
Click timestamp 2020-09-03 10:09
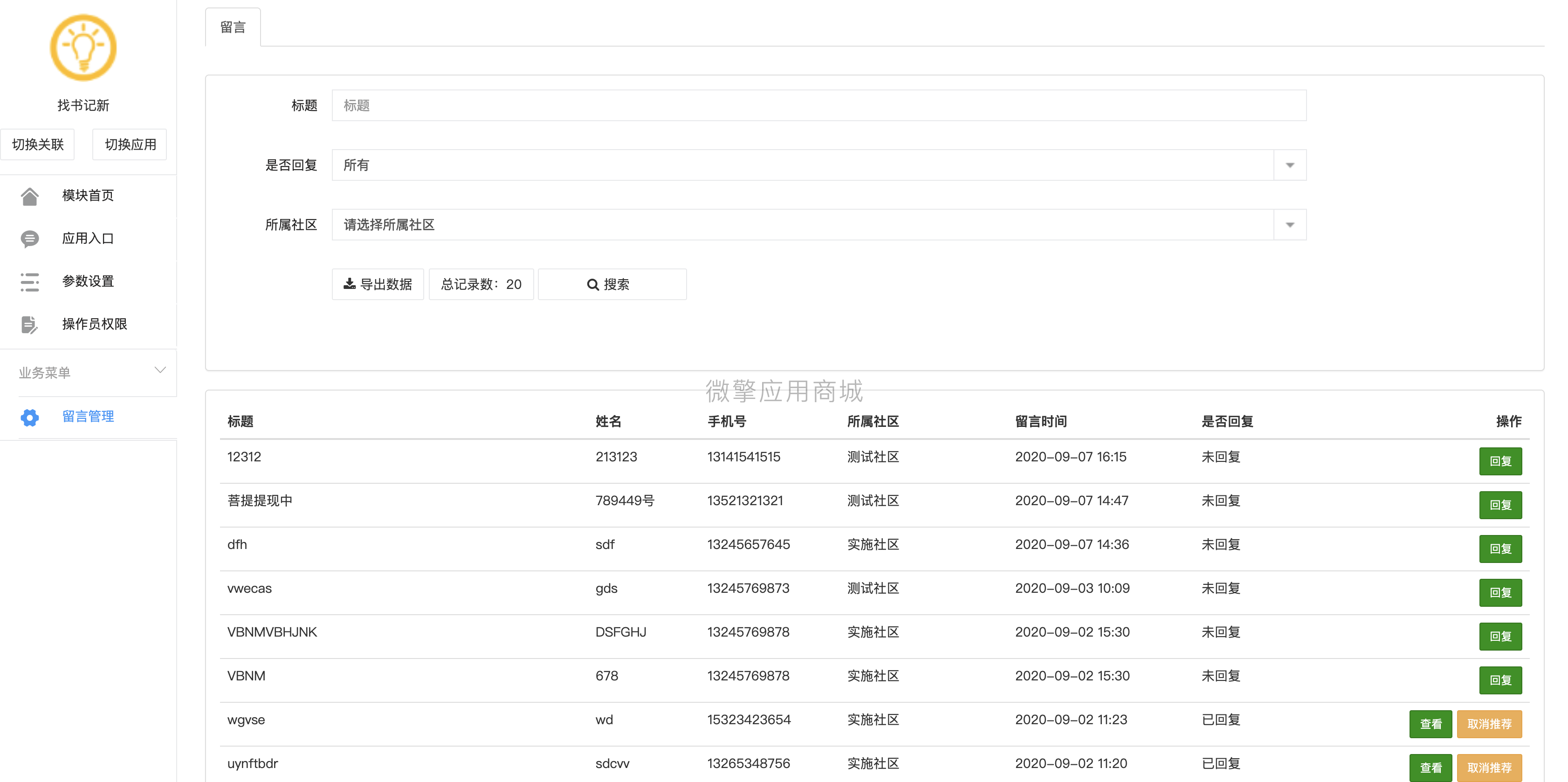1072,588
